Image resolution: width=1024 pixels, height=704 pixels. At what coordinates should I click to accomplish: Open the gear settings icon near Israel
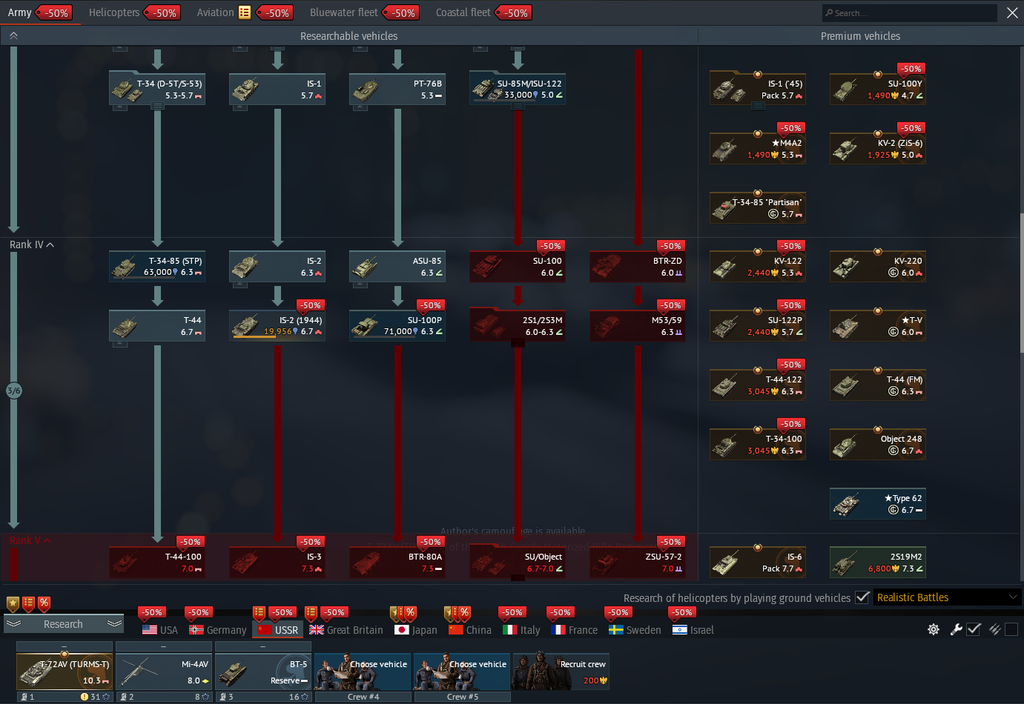(934, 630)
